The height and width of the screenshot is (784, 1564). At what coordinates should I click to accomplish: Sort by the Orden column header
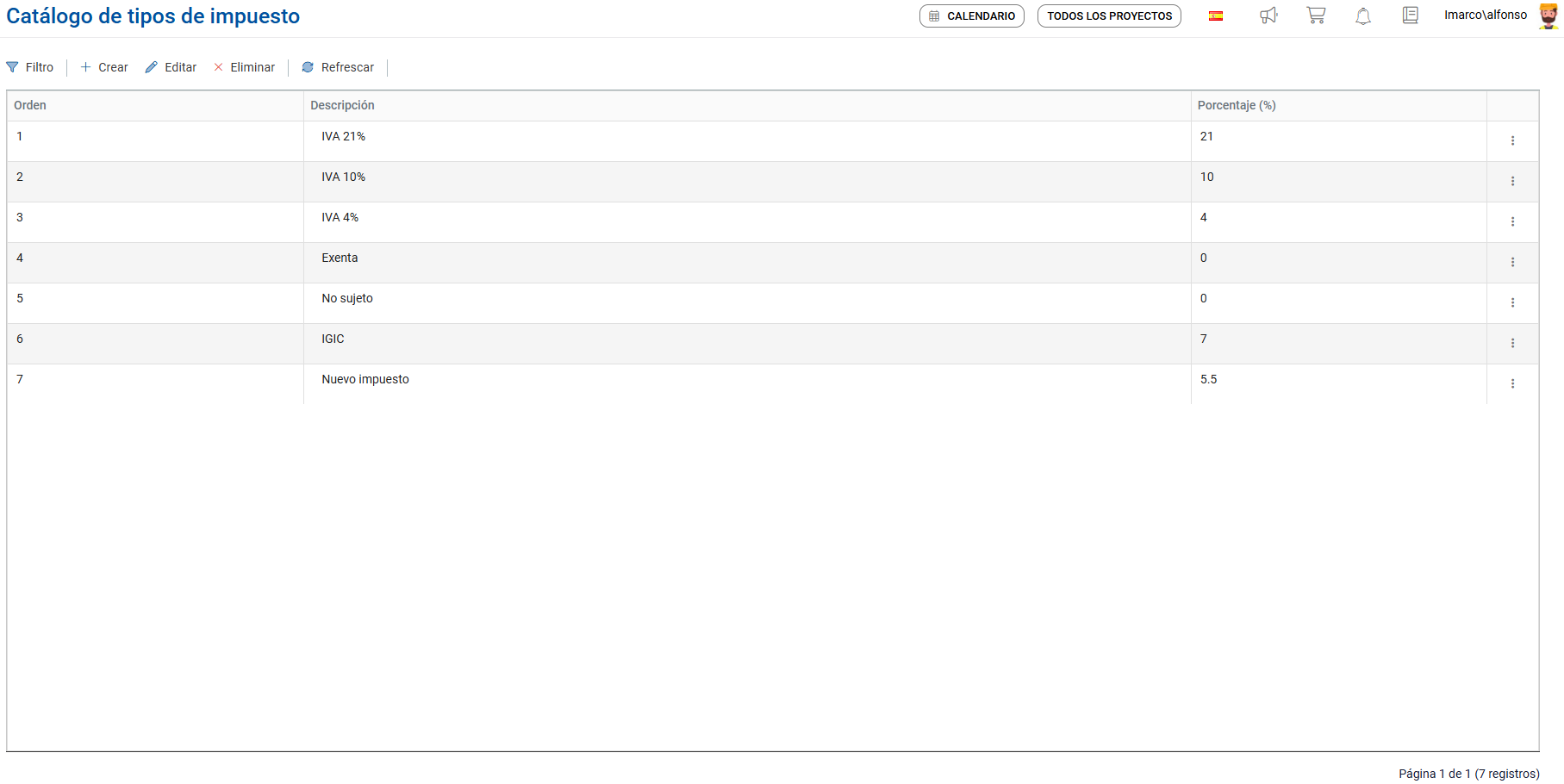30,105
